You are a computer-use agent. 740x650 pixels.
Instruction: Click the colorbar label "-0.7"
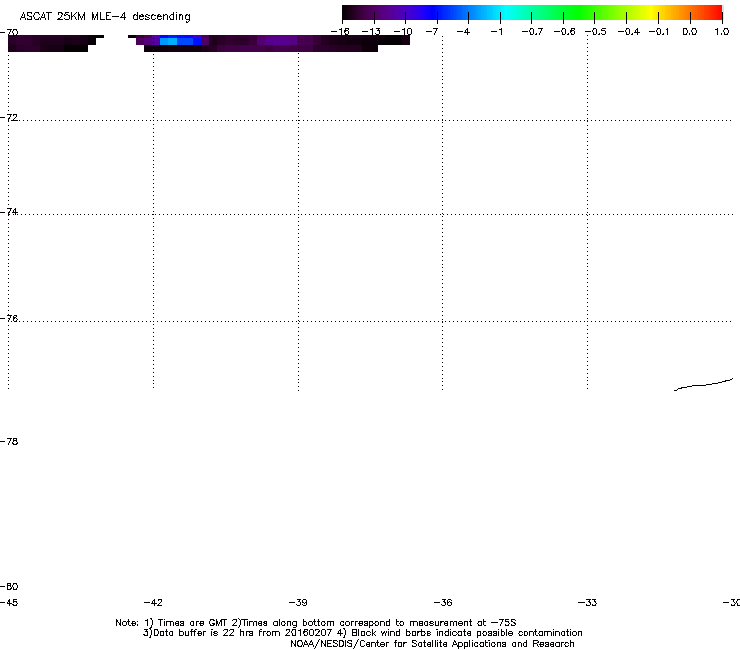pyautogui.click(x=532, y=32)
